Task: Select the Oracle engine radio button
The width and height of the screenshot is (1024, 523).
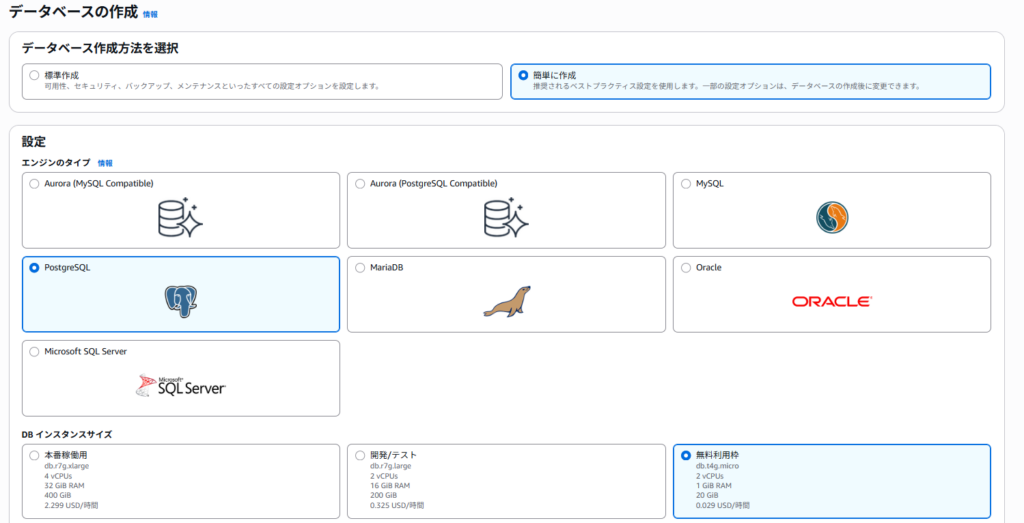Action: tap(686, 268)
